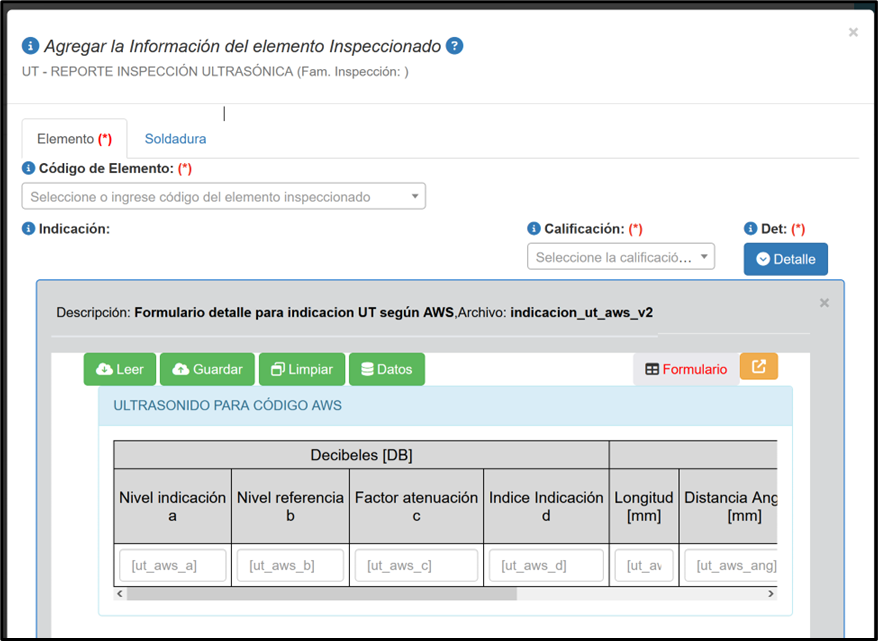Open form in new window via orange icon

[x=758, y=367]
